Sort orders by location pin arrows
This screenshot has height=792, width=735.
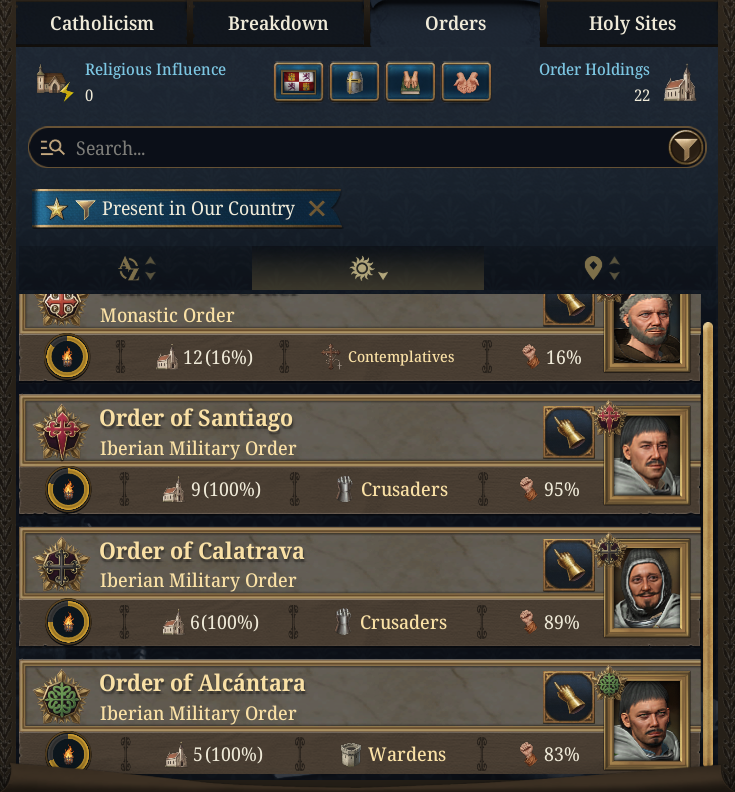coord(601,268)
